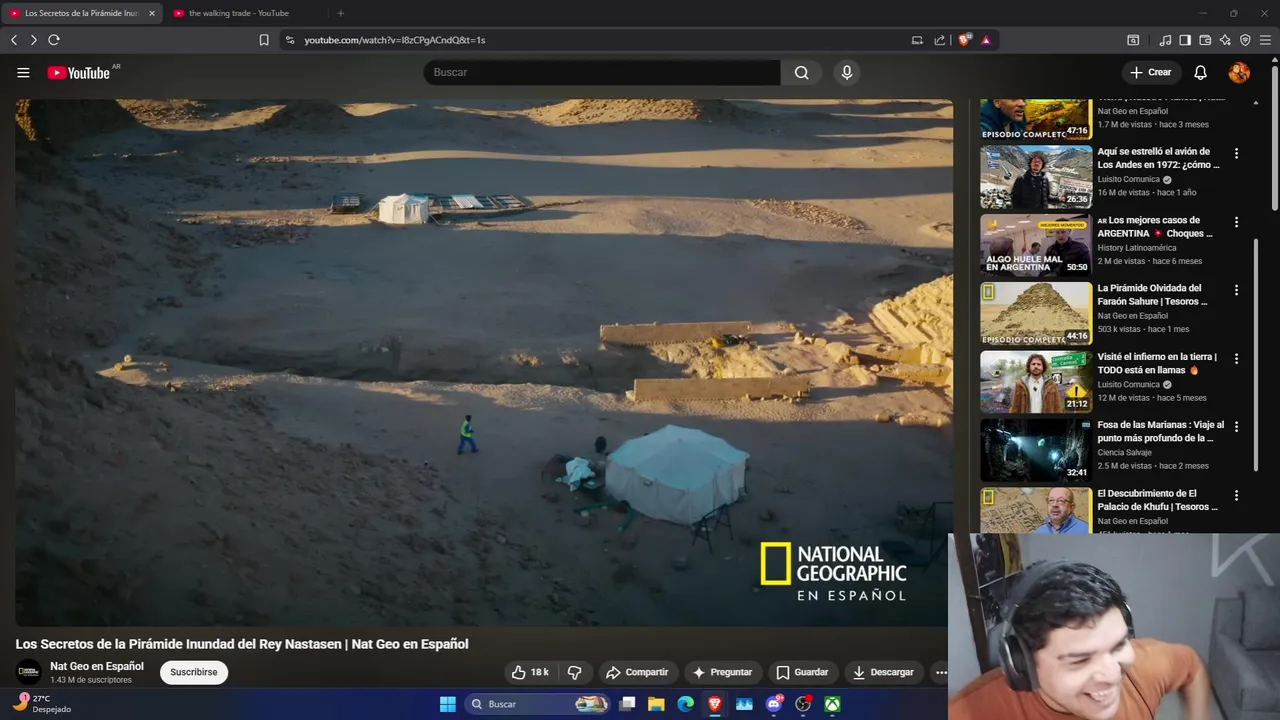Viewport: 1280px width, 720px height.
Task: Open the 'Aquí se estrelló el avión' thumbnail
Action: tap(1036, 177)
